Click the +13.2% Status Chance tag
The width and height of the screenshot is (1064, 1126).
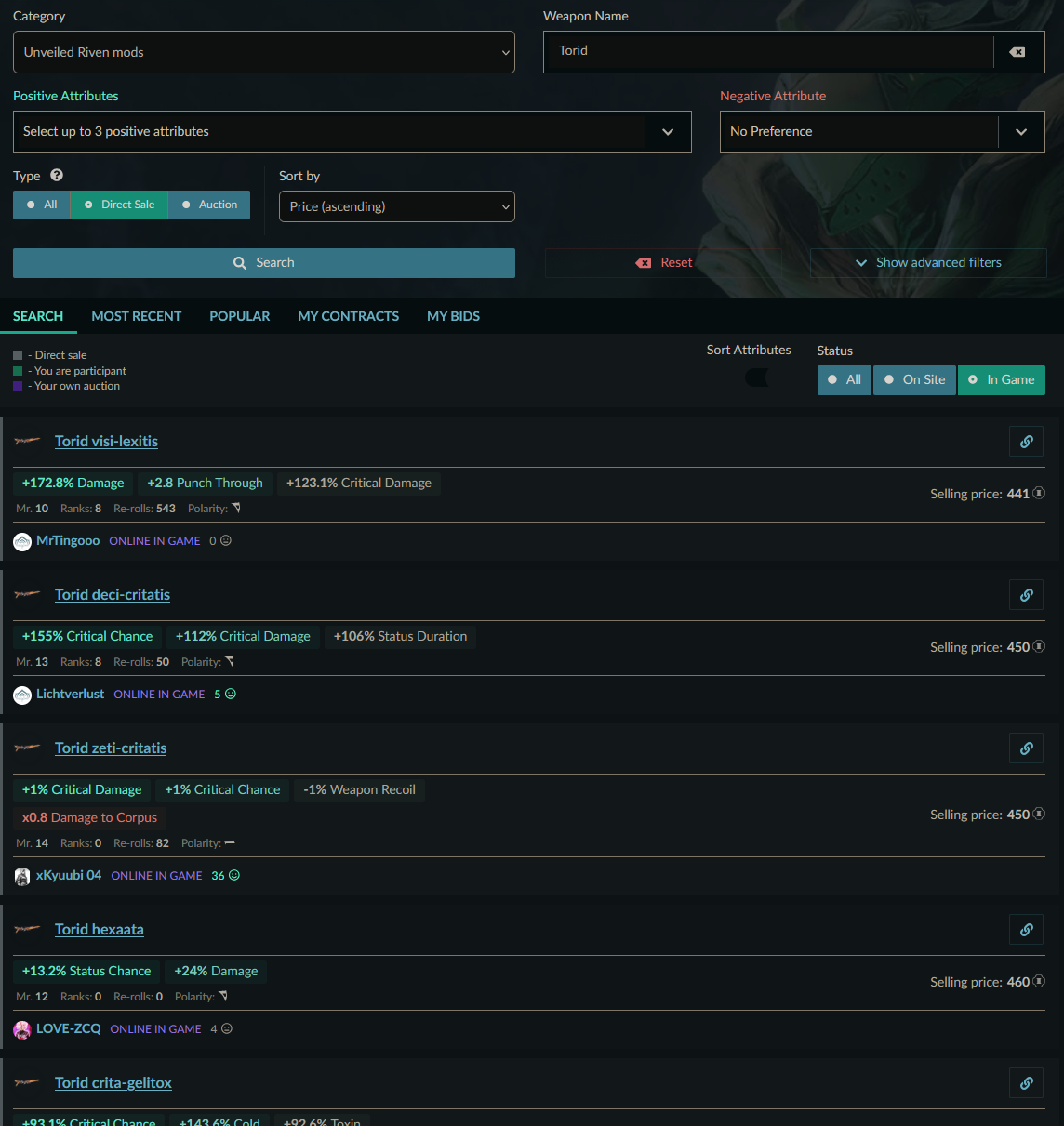coord(86,971)
